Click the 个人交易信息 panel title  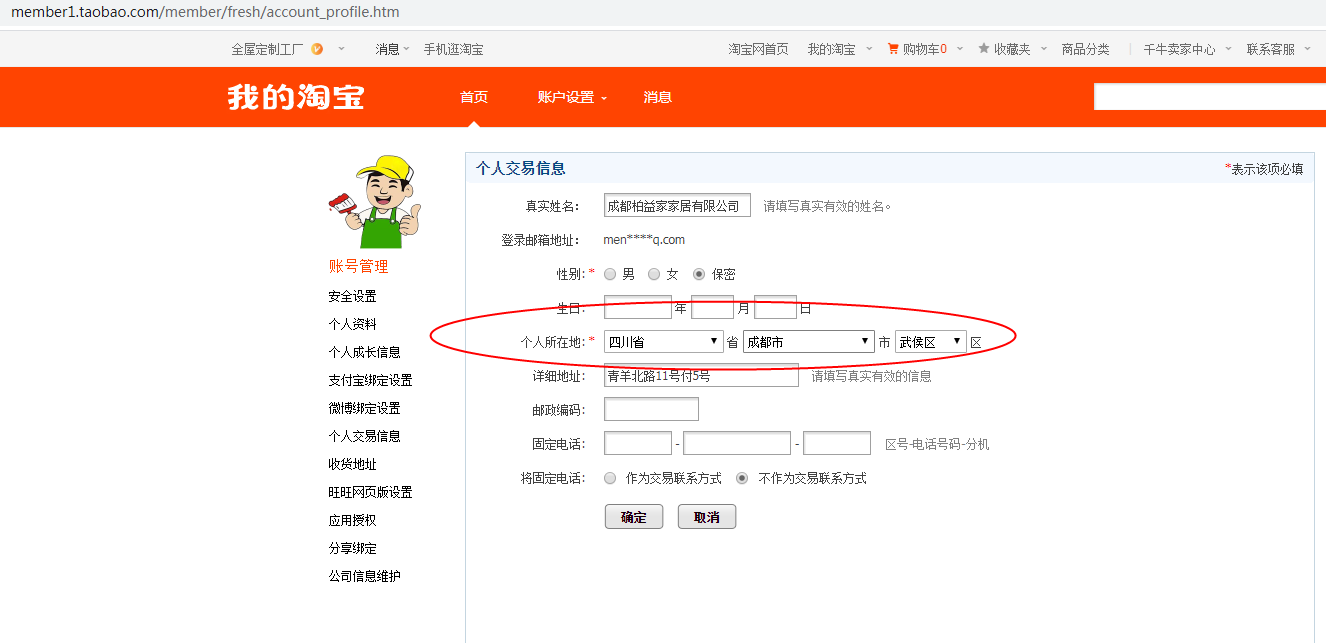tap(520, 168)
